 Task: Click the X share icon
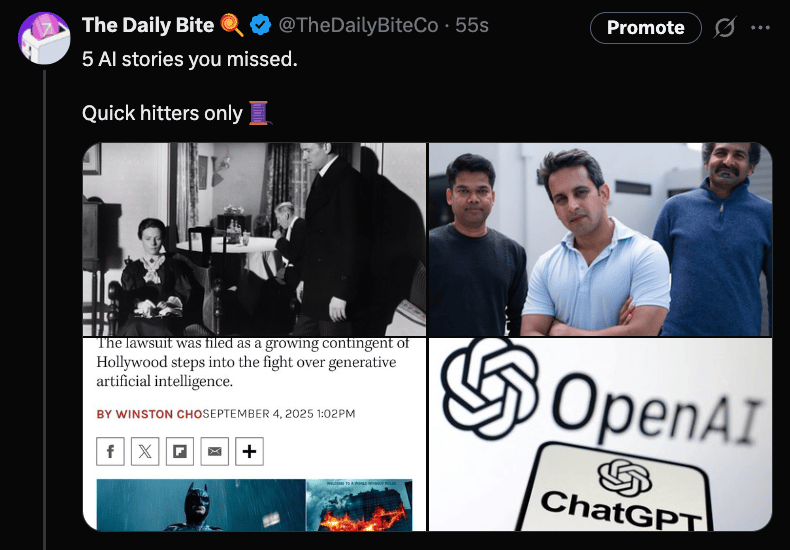[145, 451]
